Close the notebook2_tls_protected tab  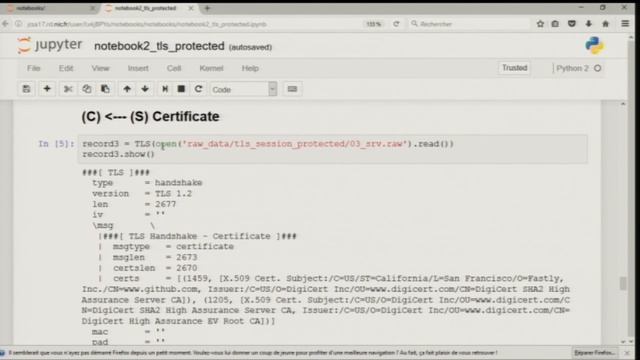tap(191, 8)
